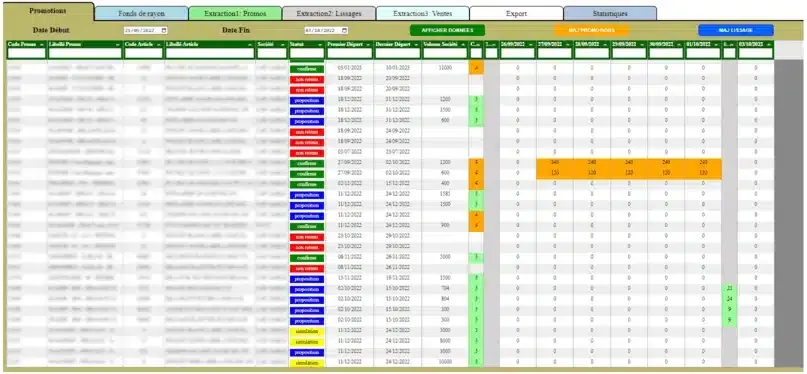Sort by the Volume Société column arrow
This screenshot has height=374, width=807.
(464, 45)
